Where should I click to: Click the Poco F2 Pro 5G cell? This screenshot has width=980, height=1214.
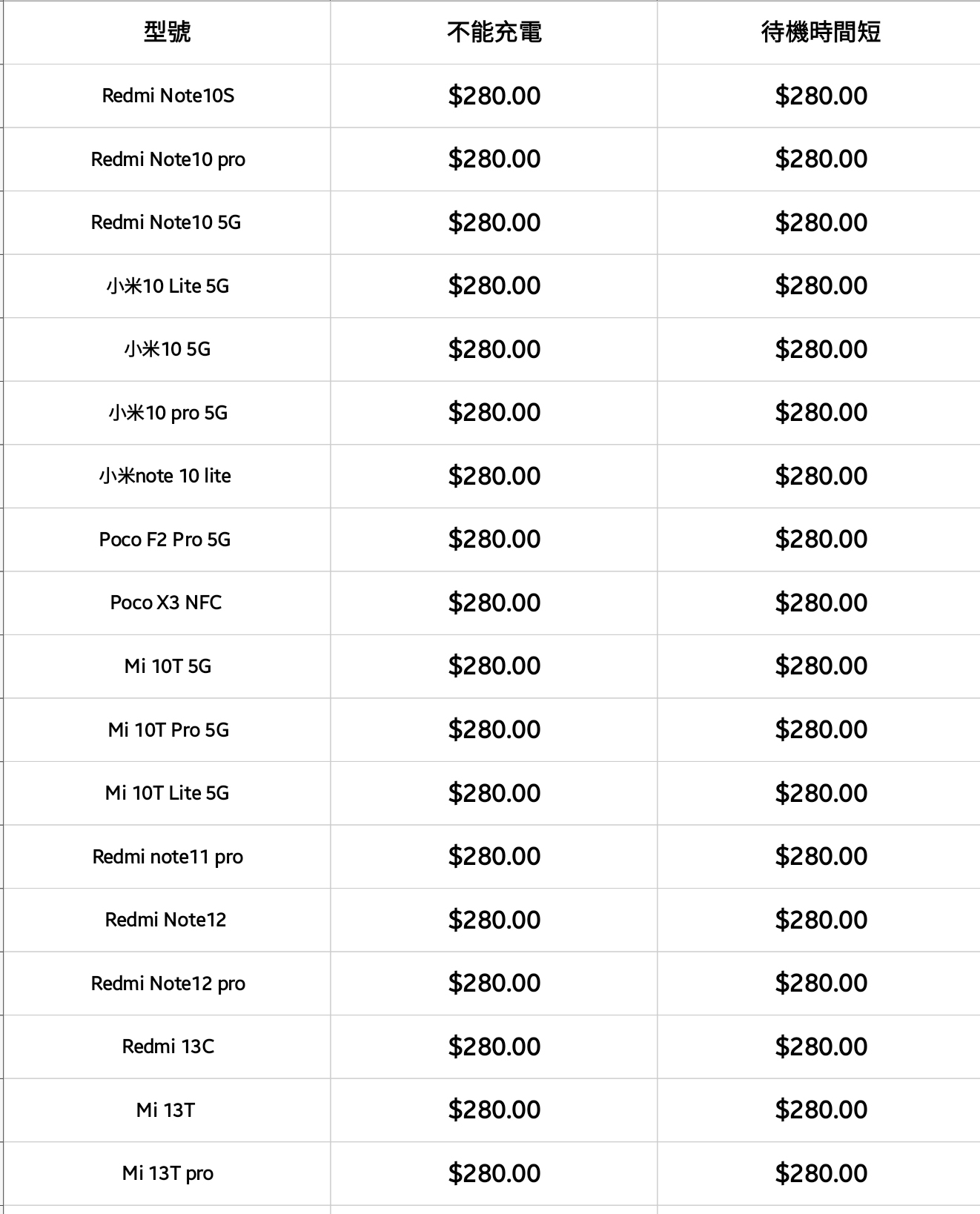click(165, 540)
